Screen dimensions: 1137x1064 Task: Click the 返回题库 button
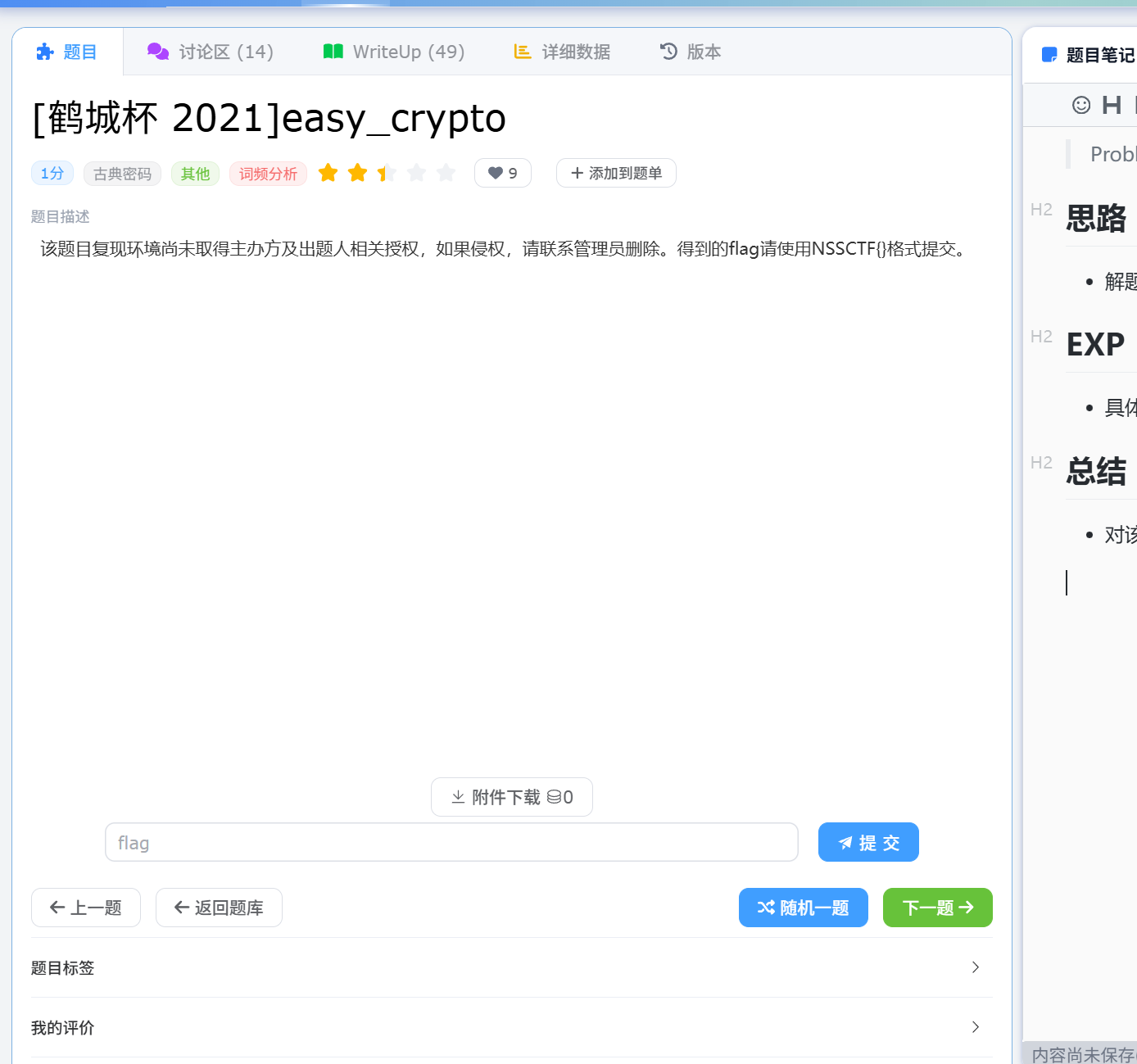tap(219, 908)
